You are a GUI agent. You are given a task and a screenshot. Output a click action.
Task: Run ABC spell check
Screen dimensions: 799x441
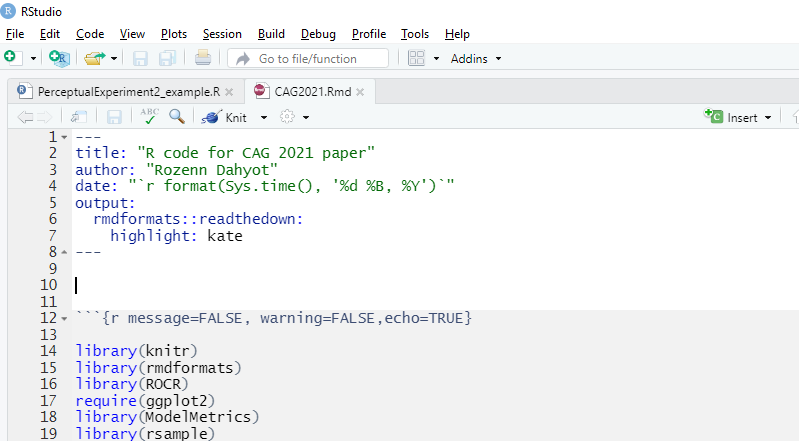[150, 116]
